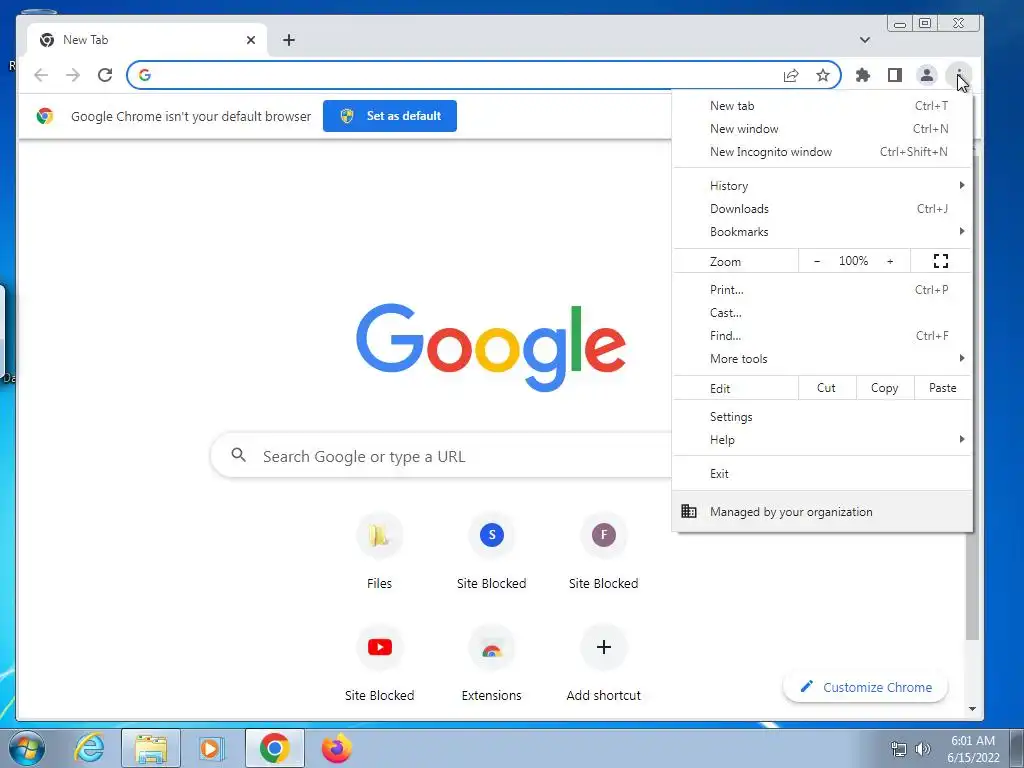Bookmark this tab with the star icon
Screen dimensions: 1024x768
823,75
